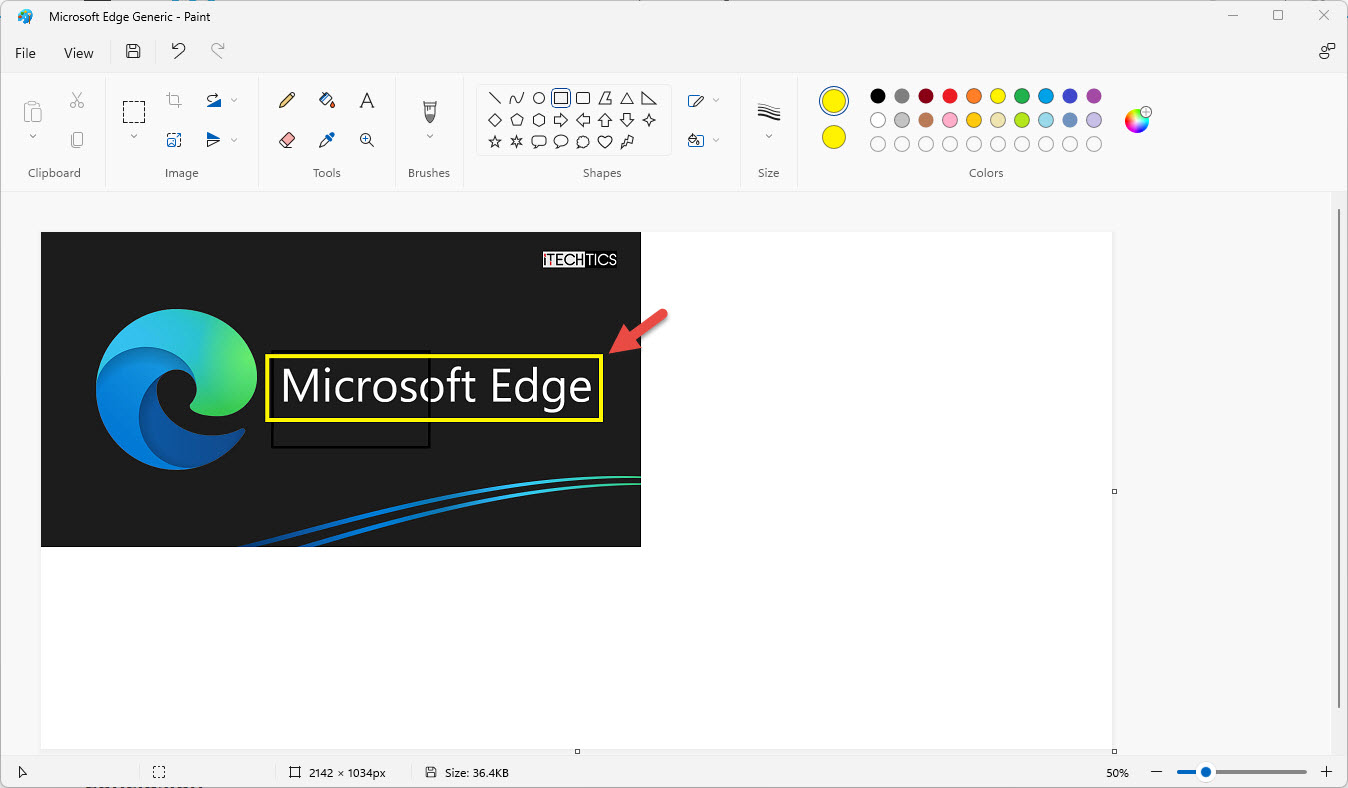Select the Color 2 secondary swatch
The width and height of the screenshot is (1348, 788).
coord(834,137)
